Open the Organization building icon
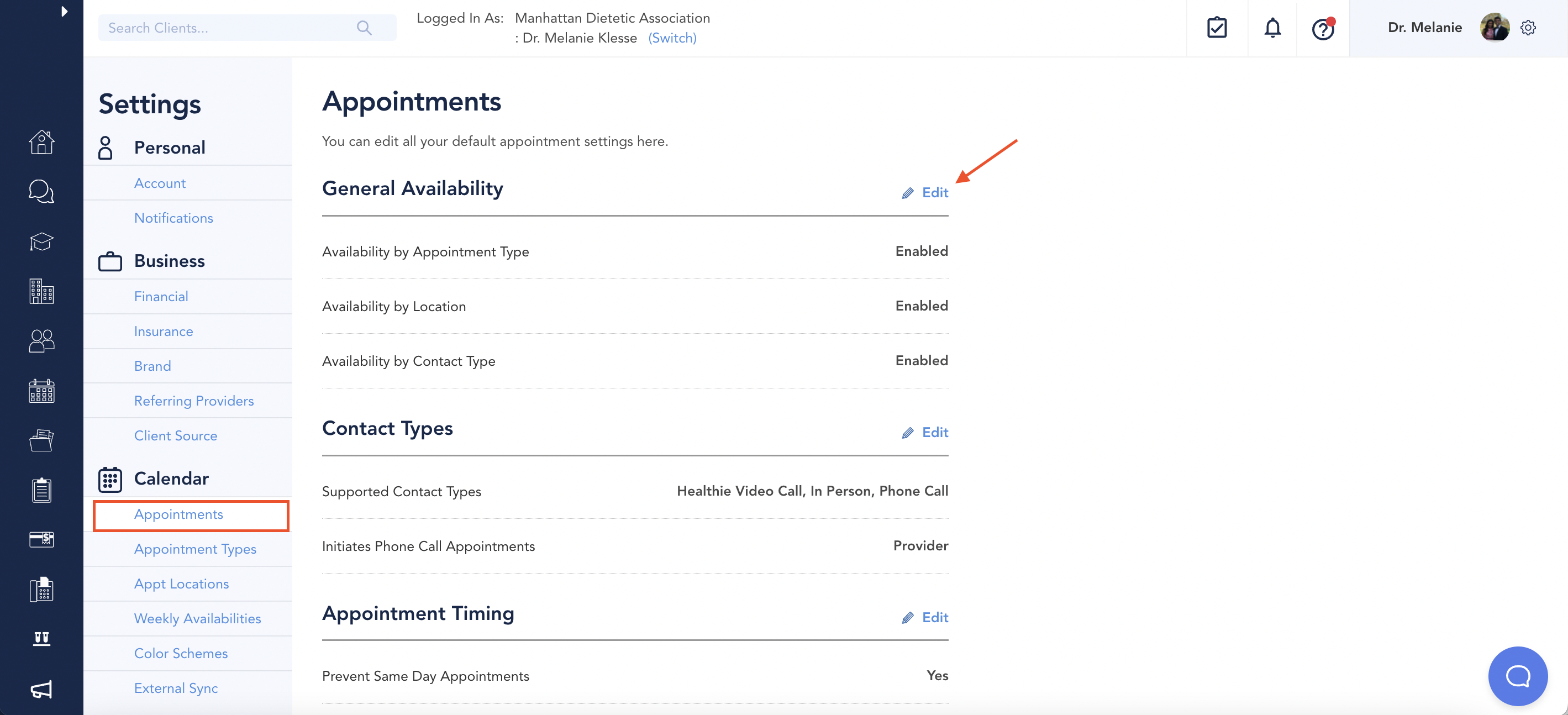 click(41, 292)
